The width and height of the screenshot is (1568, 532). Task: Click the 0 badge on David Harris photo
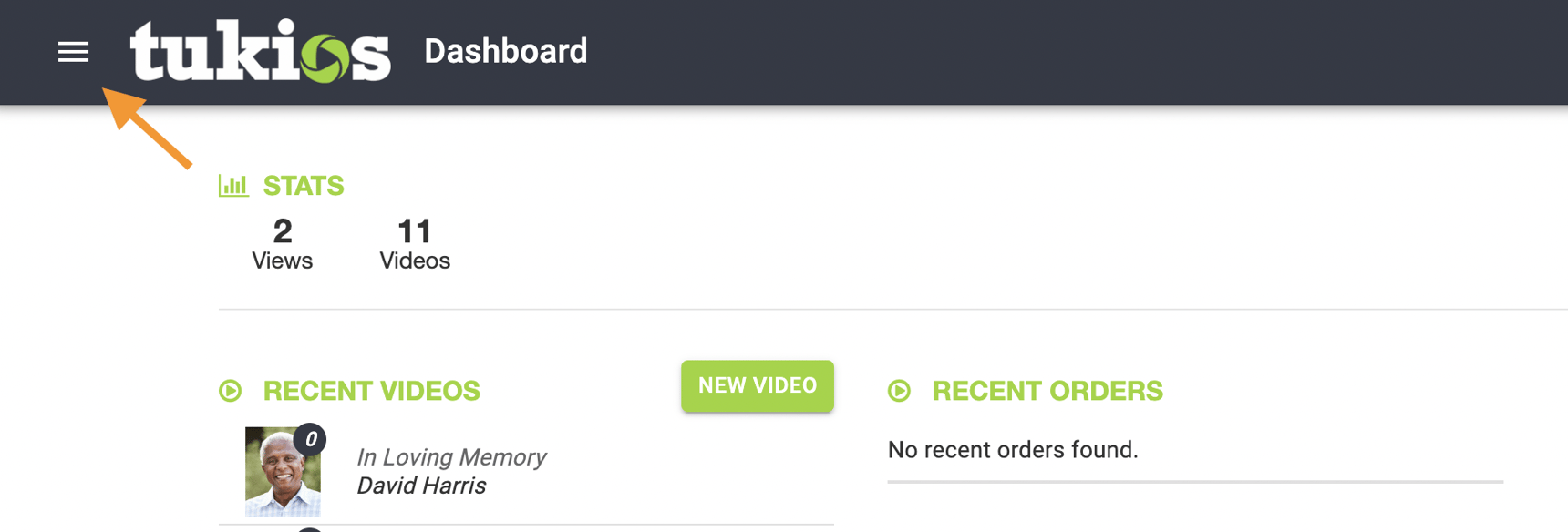point(311,439)
